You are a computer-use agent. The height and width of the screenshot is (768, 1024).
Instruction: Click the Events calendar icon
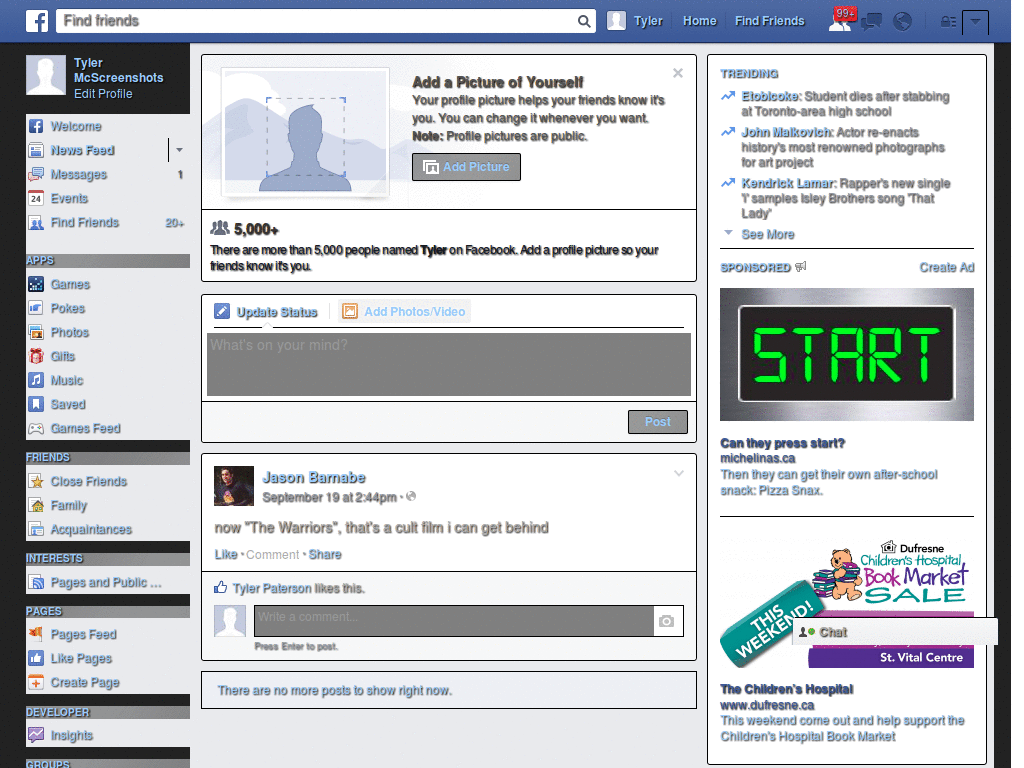[36, 199]
